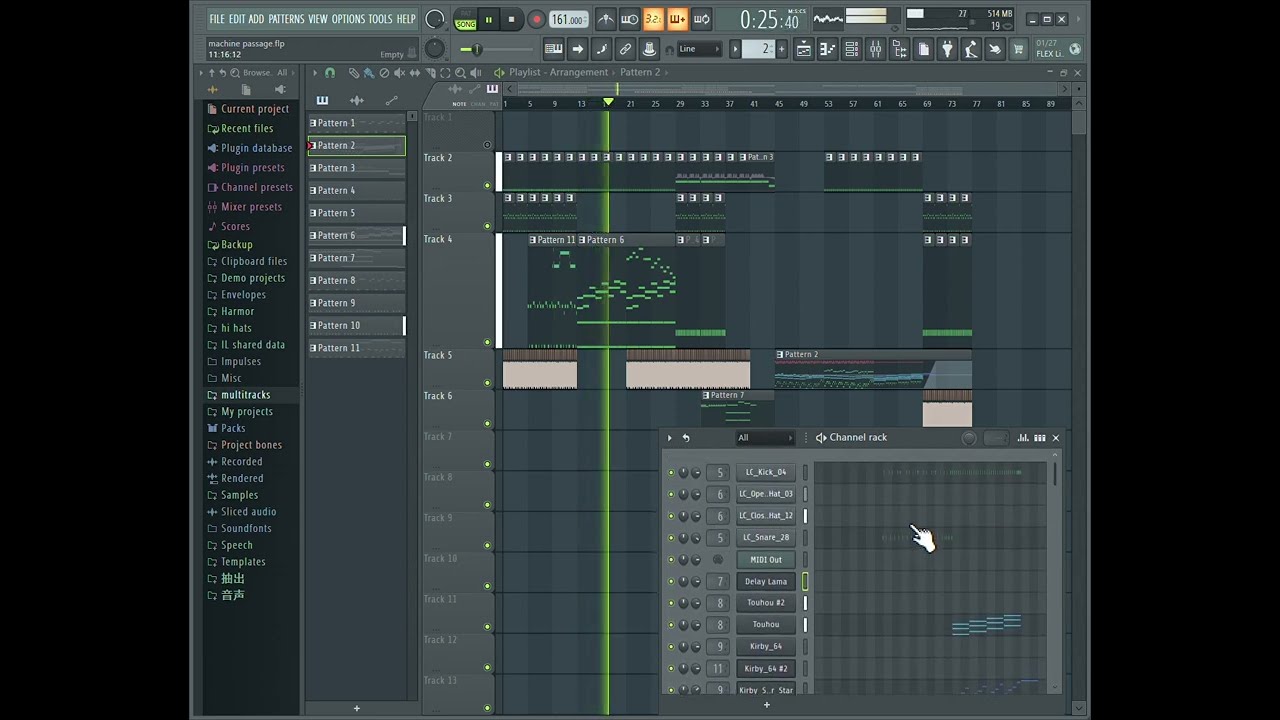Toggle Track 5 mute indicator
This screenshot has width=1280, height=720.
488,383
